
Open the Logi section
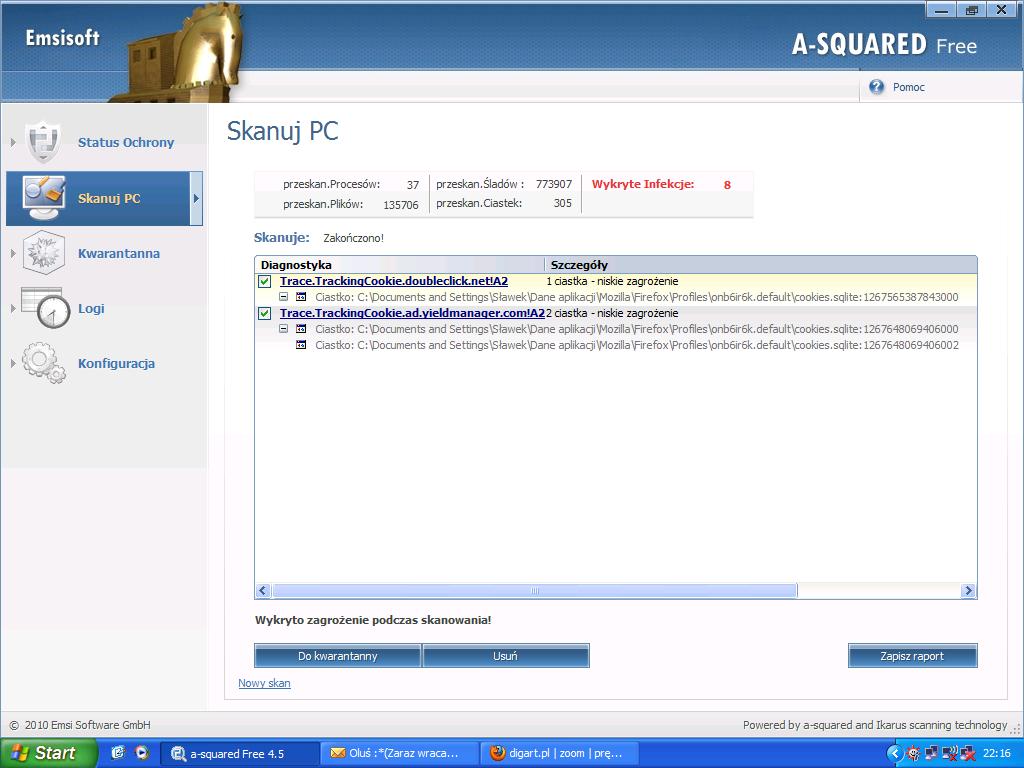tap(91, 308)
